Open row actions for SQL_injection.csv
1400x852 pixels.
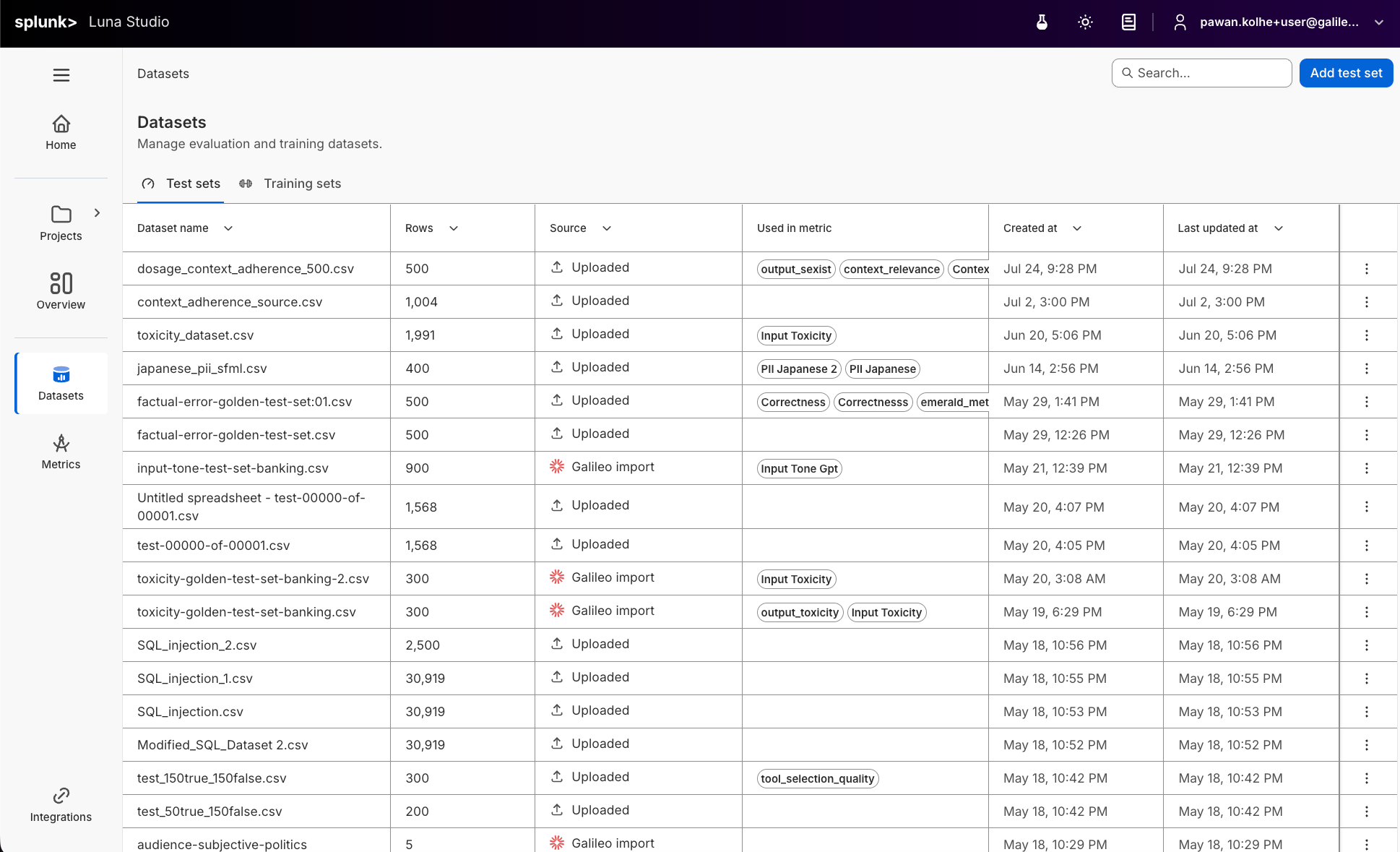tap(1367, 712)
